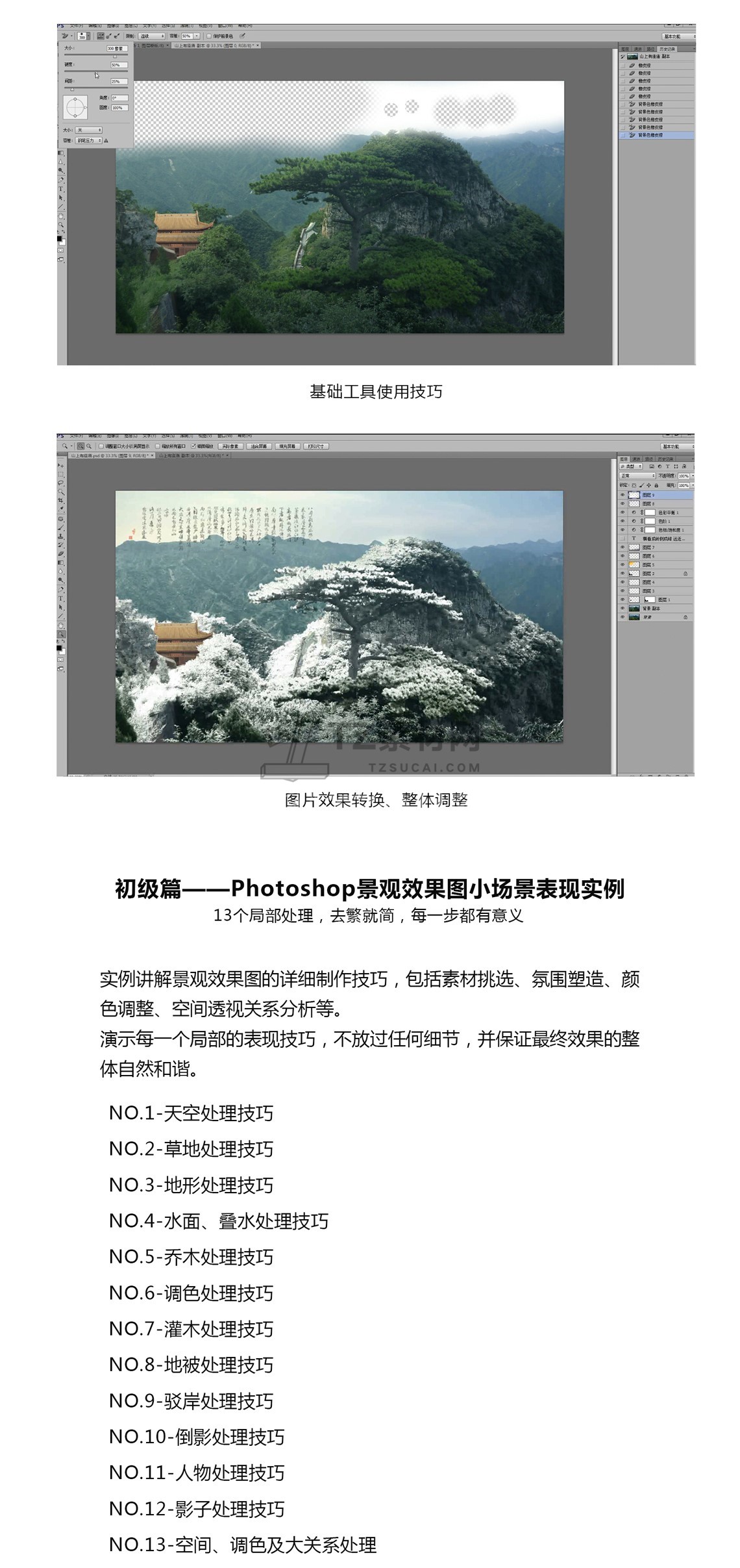Select the Brush tool in lower toolbox

point(61,527)
